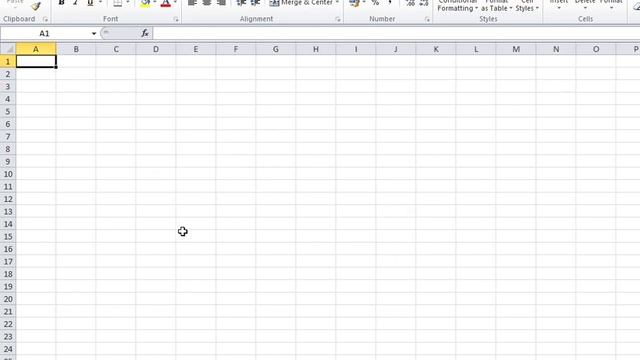Open the underline style dropdown arrow

[100, 3]
